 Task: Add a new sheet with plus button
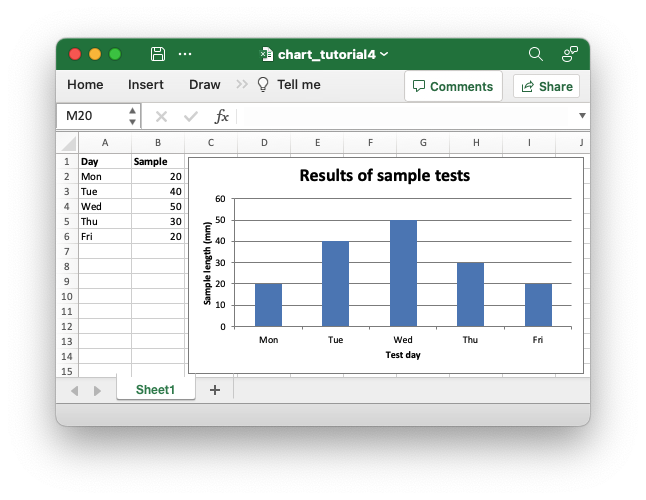(x=214, y=390)
